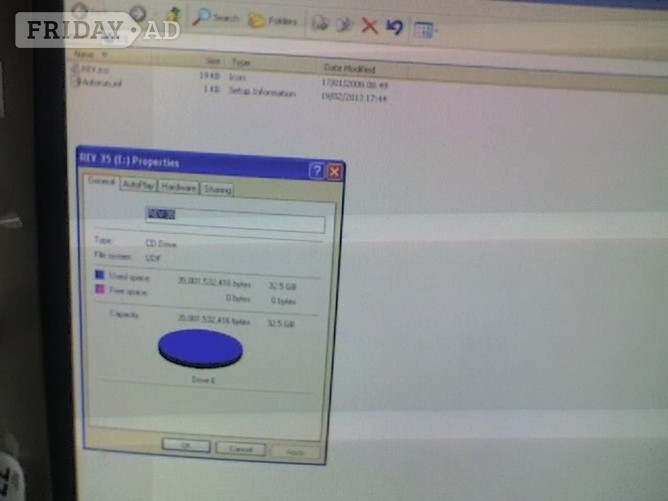Click the OK button in Properties dialog
668x501 pixels.
click(186, 446)
